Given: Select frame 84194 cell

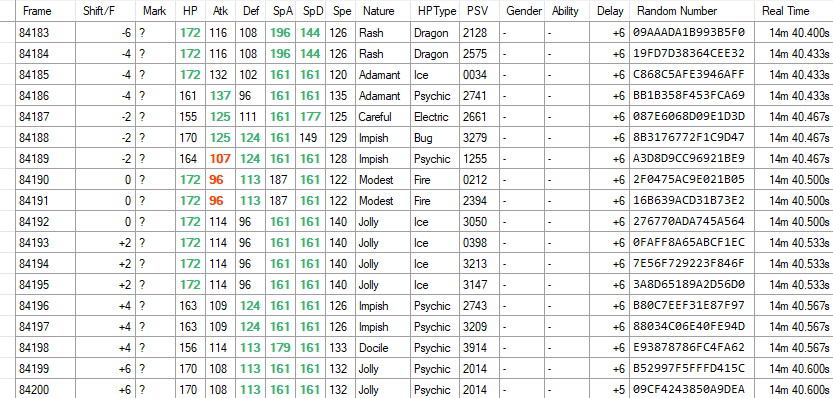Looking at the screenshot, I should click(x=45, y=264).
